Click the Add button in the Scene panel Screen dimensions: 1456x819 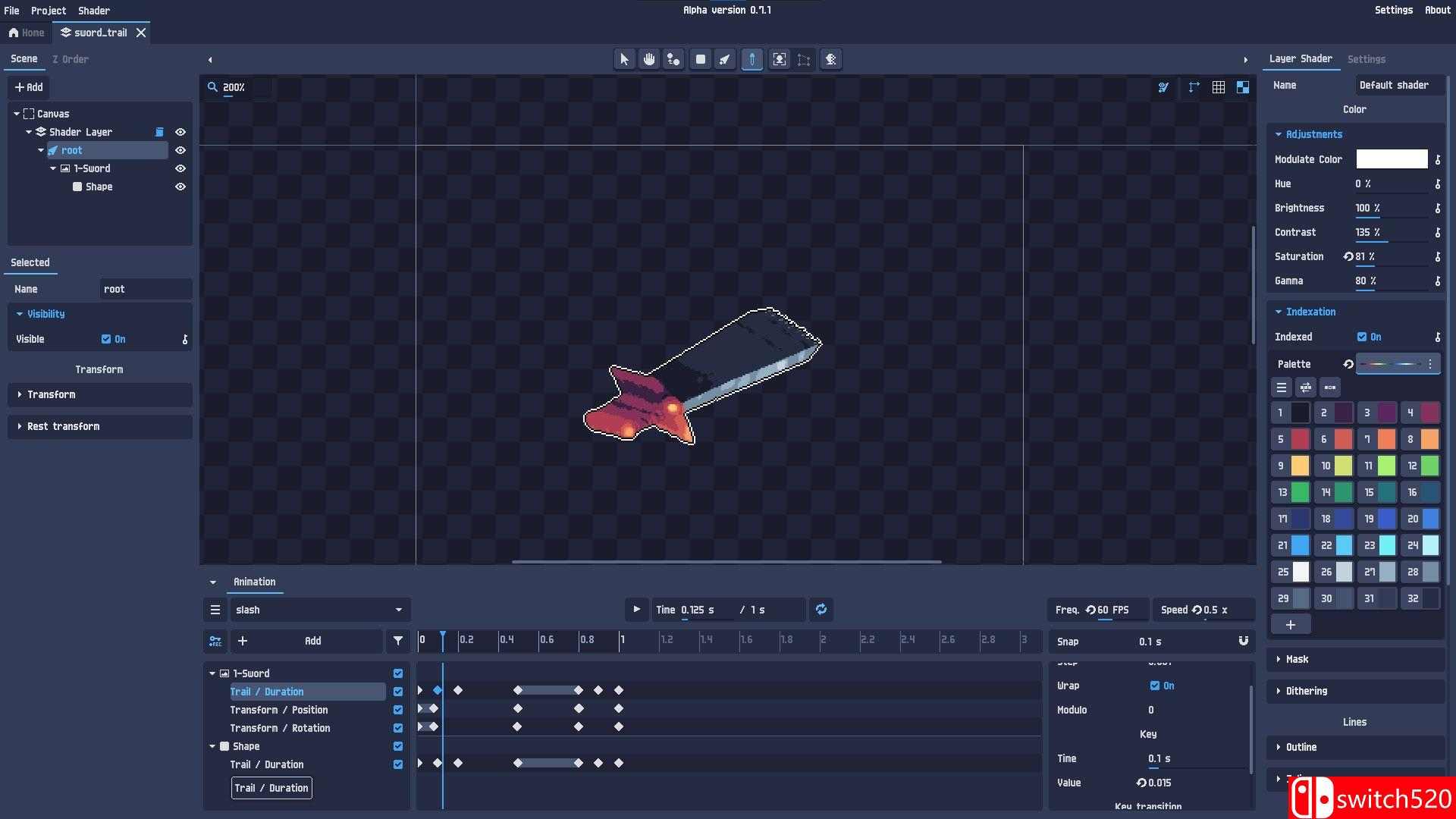[29, 87]
